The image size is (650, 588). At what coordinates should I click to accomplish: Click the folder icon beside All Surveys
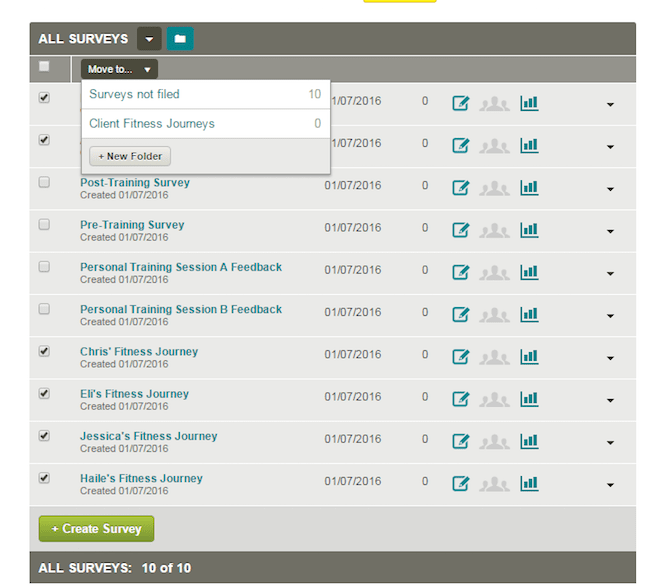pyautogui.click(x=180, y=39)
